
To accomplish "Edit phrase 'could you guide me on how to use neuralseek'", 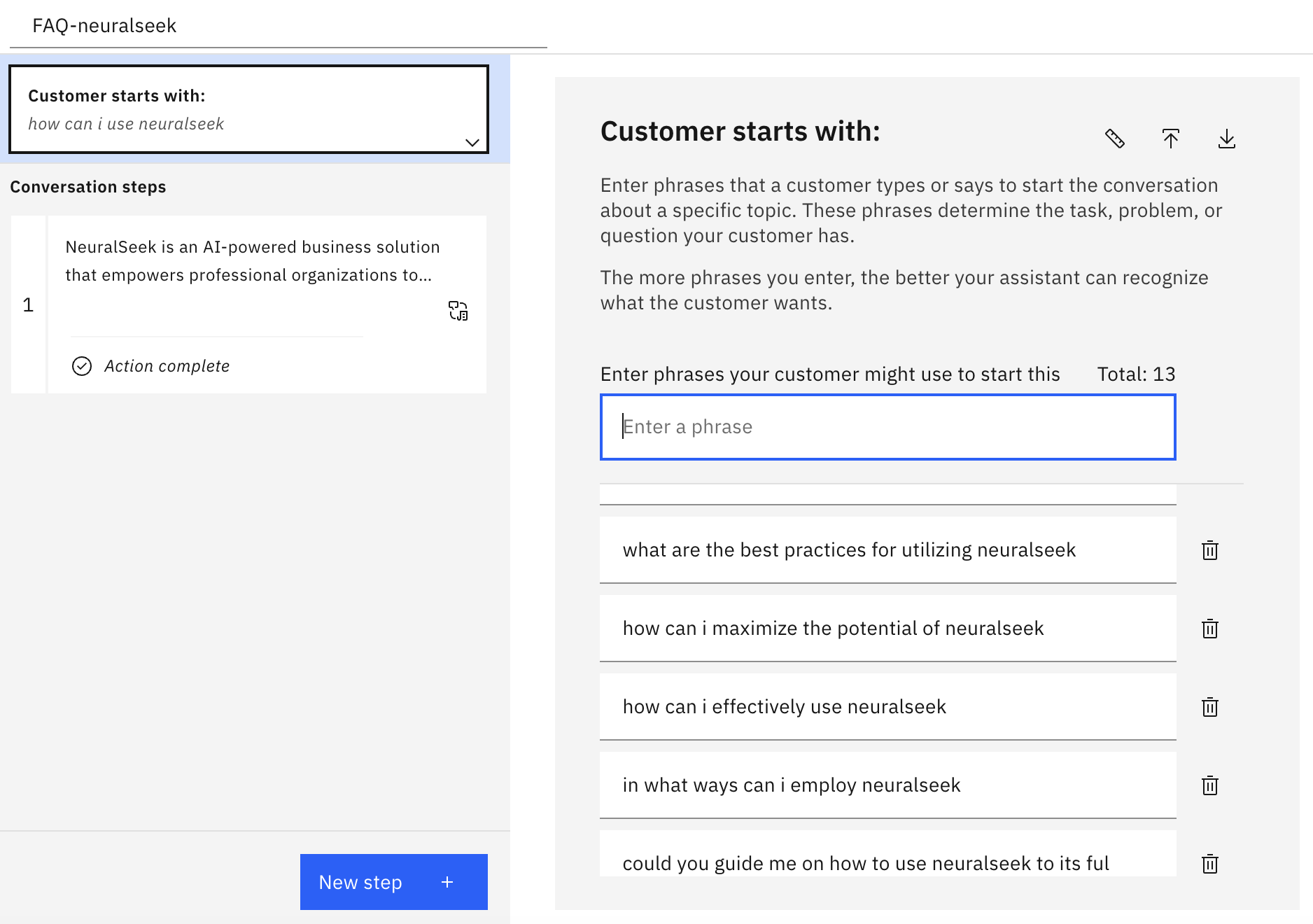I will point(888,854).
